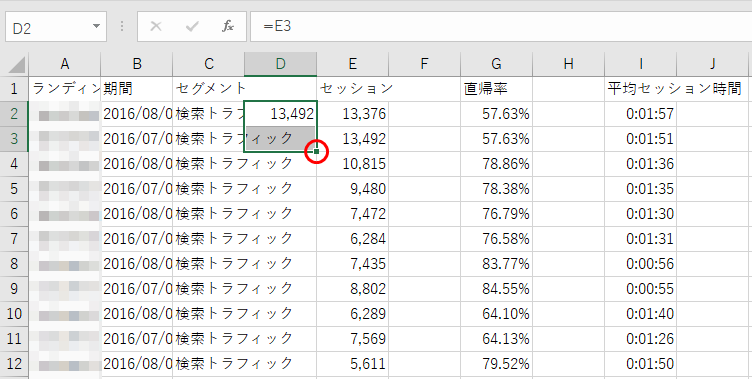The width and height of the screenshot is (752, 379).
Task: Click the session time 0:00:56 cell
Action: coord(640,263)
